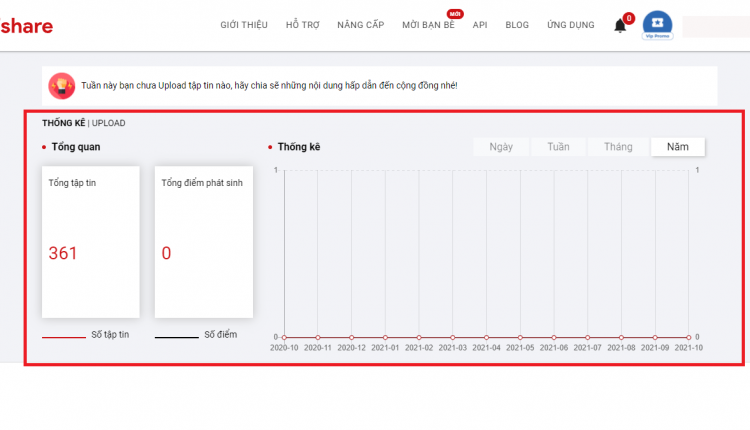Click the 2021-04 data point on chart

pyautogui.click(x=486, y=337)
